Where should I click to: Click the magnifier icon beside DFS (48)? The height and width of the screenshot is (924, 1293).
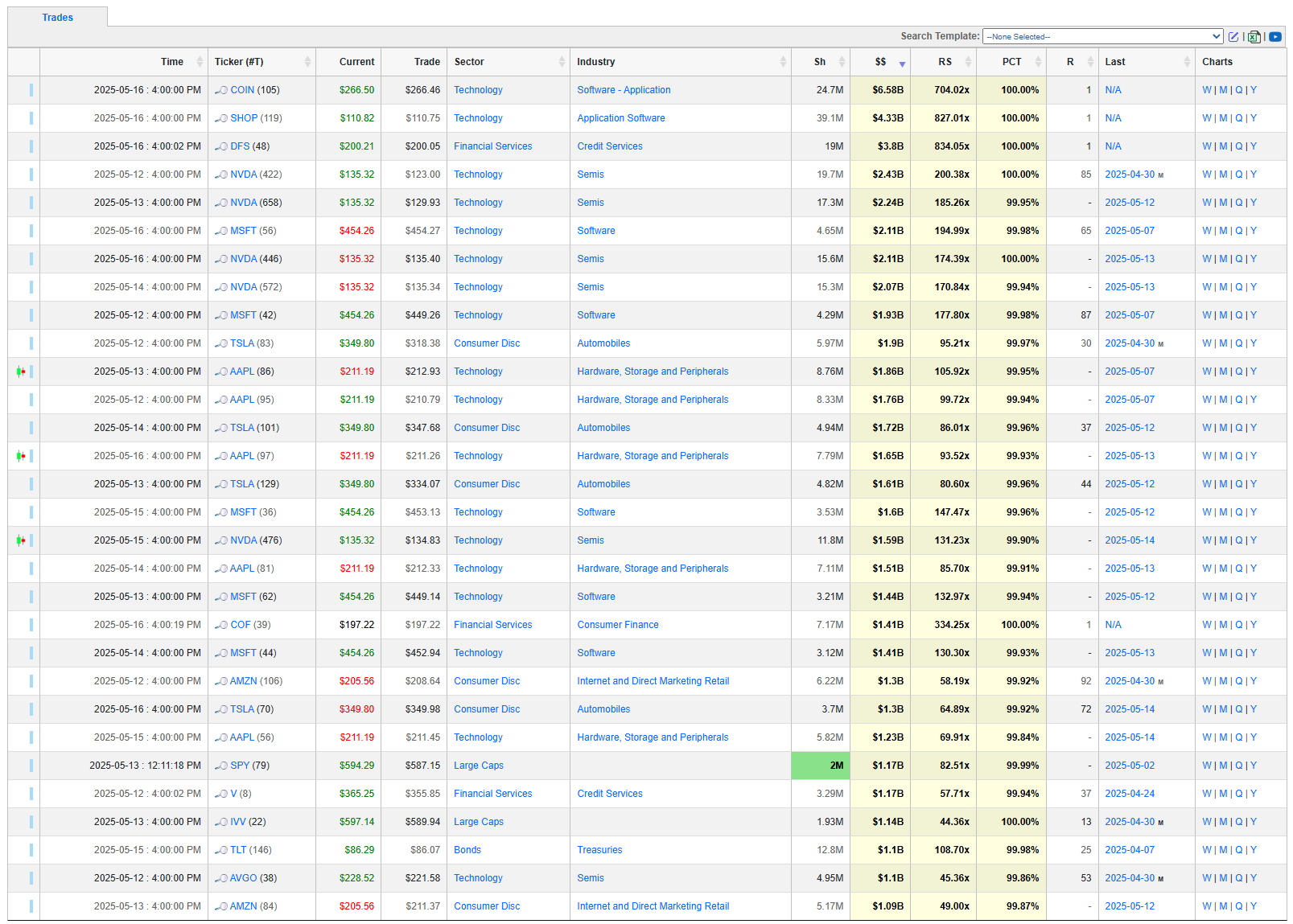tap(221, 146)
